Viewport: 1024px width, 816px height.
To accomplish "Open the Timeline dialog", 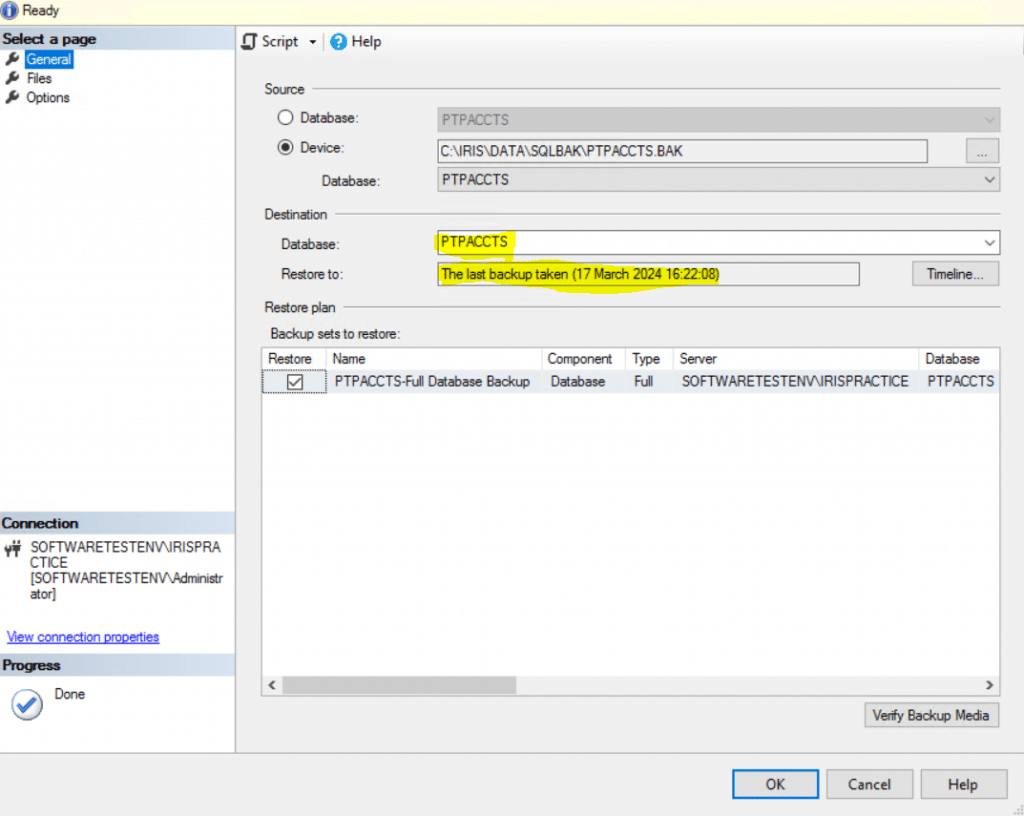I will pyautogui.click(x=955, y=274).
